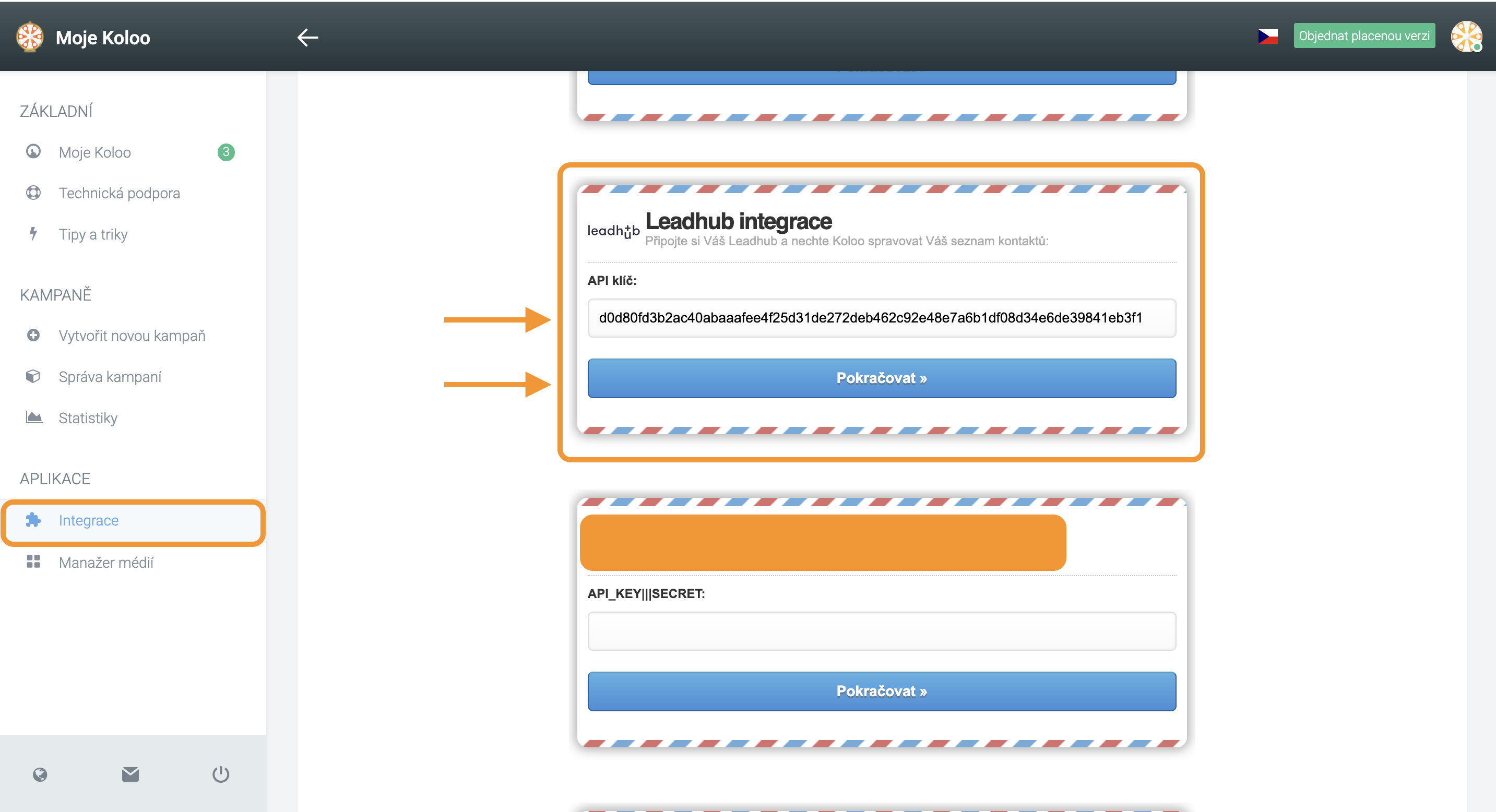
Task: Click the back arrow in header
Action: (307, 37)
